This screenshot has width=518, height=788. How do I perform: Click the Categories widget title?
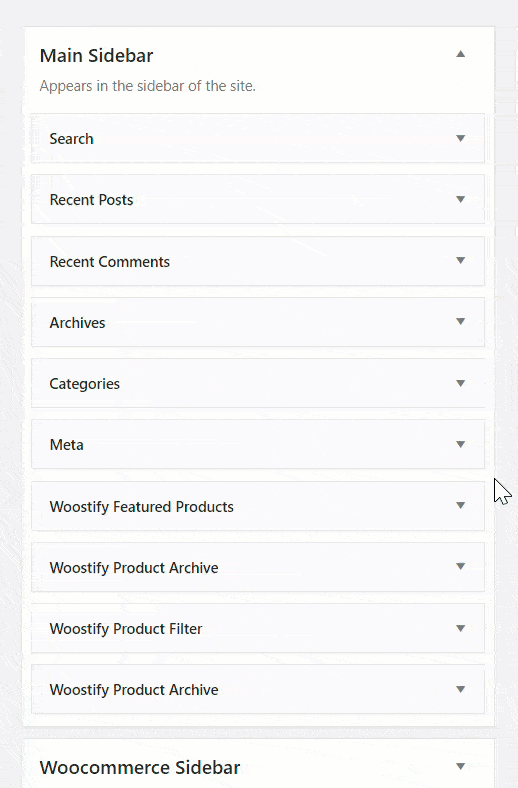(x=84, y=384)
